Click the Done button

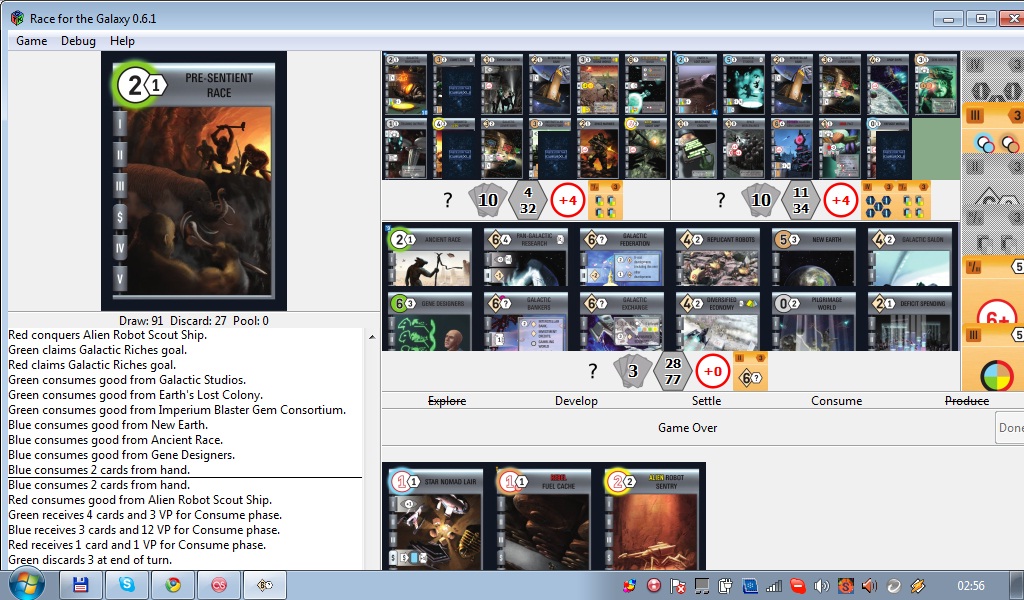click(x=1010, y=428)
